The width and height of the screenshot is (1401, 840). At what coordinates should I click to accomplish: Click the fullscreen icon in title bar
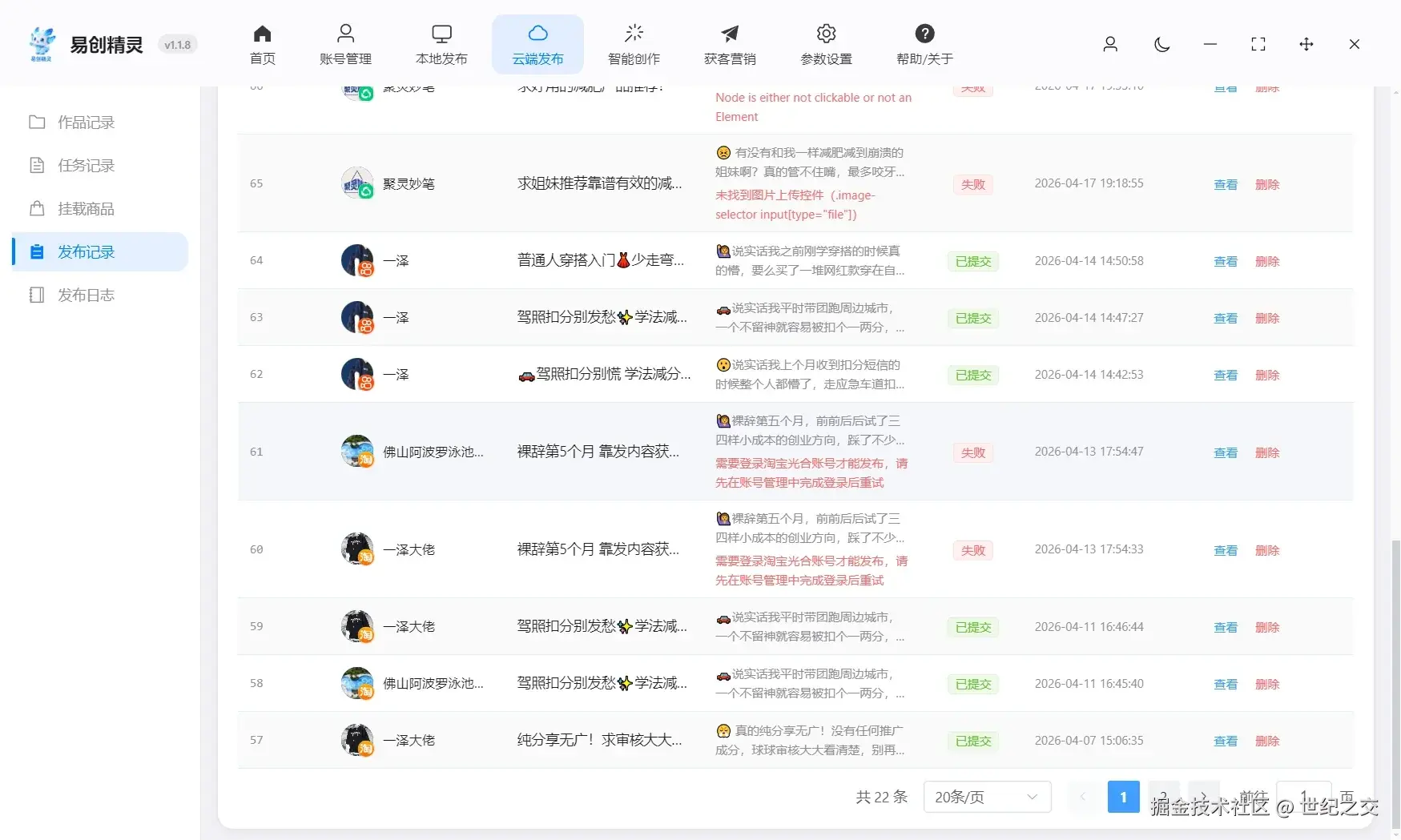point(1258,44)
